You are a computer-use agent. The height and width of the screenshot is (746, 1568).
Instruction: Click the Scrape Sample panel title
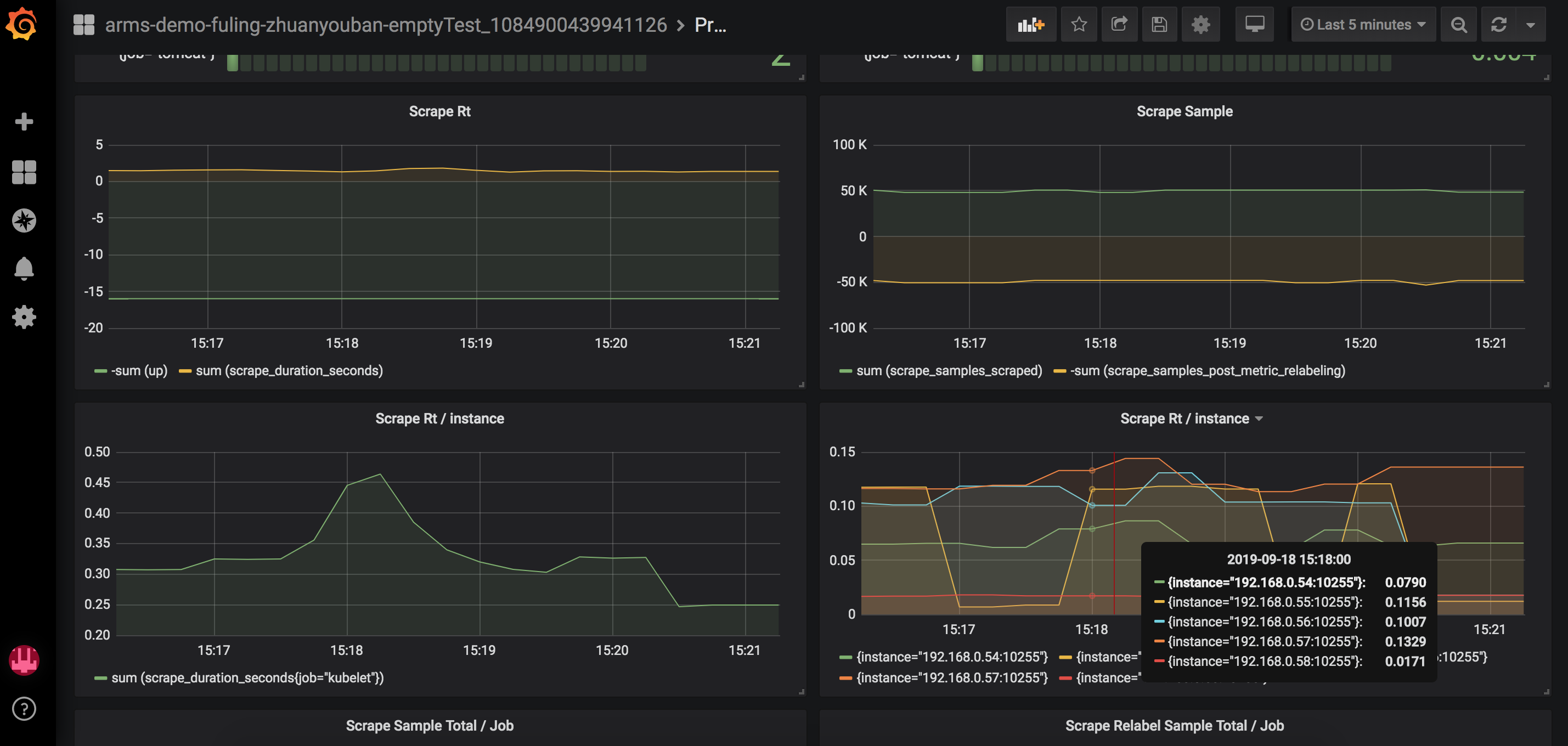[x=1184, y=111]
